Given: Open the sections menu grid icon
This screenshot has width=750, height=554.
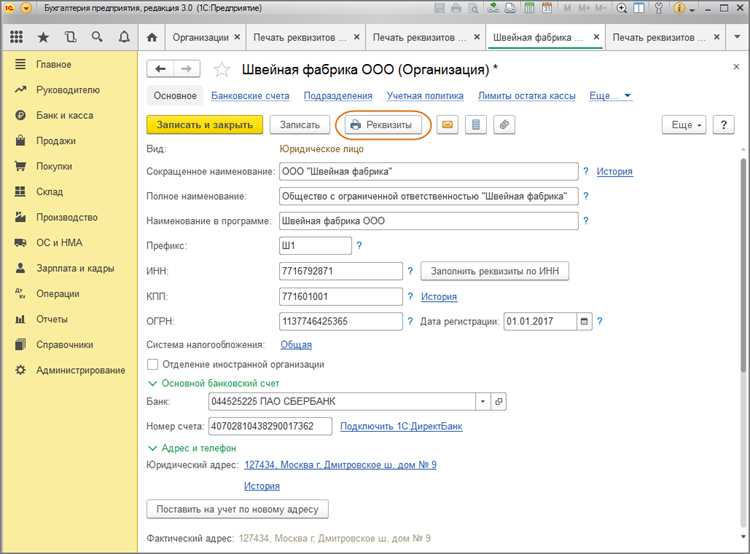Looking at the screenshot, I should tap(16, 37).
